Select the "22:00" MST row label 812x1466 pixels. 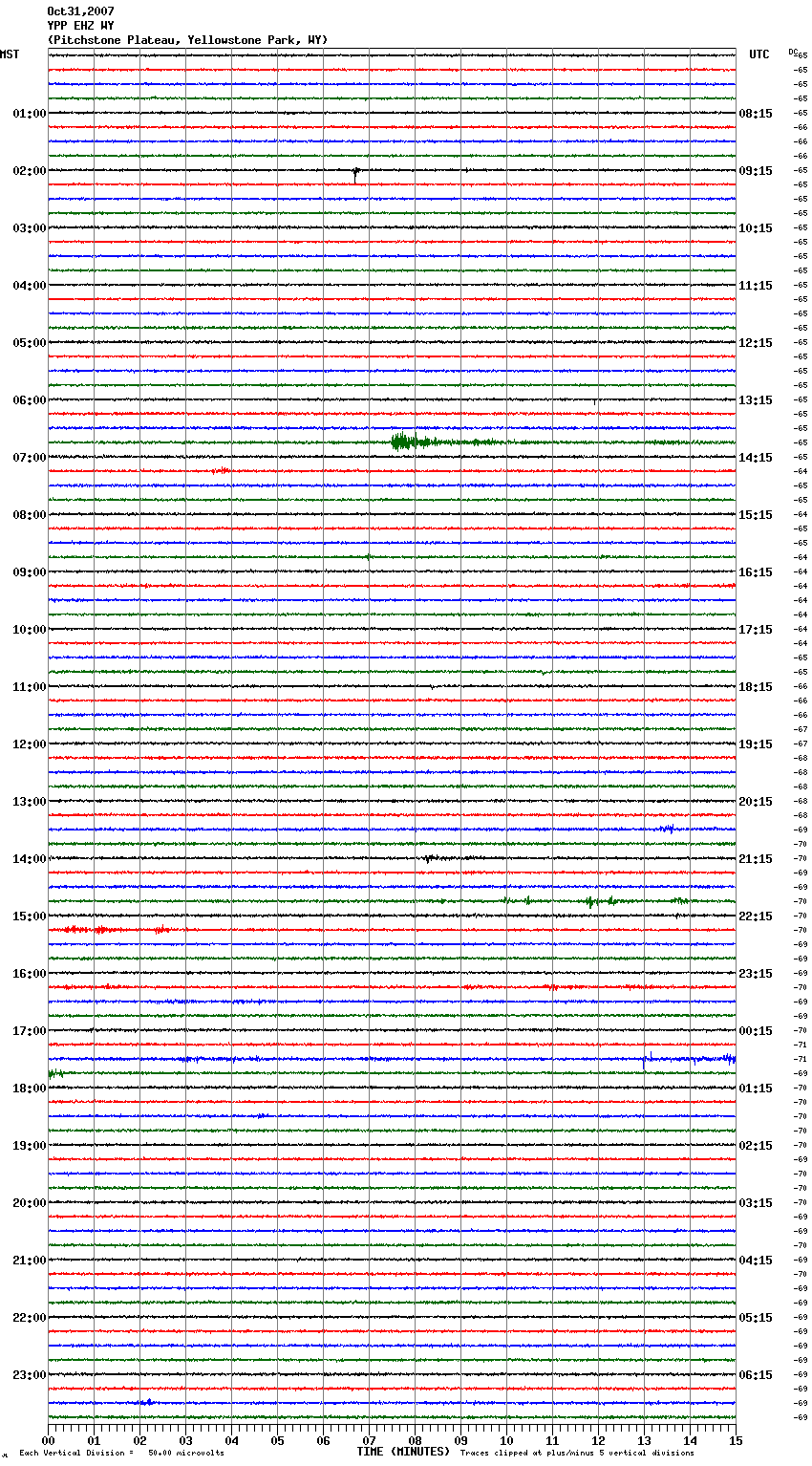point(30,1318)
